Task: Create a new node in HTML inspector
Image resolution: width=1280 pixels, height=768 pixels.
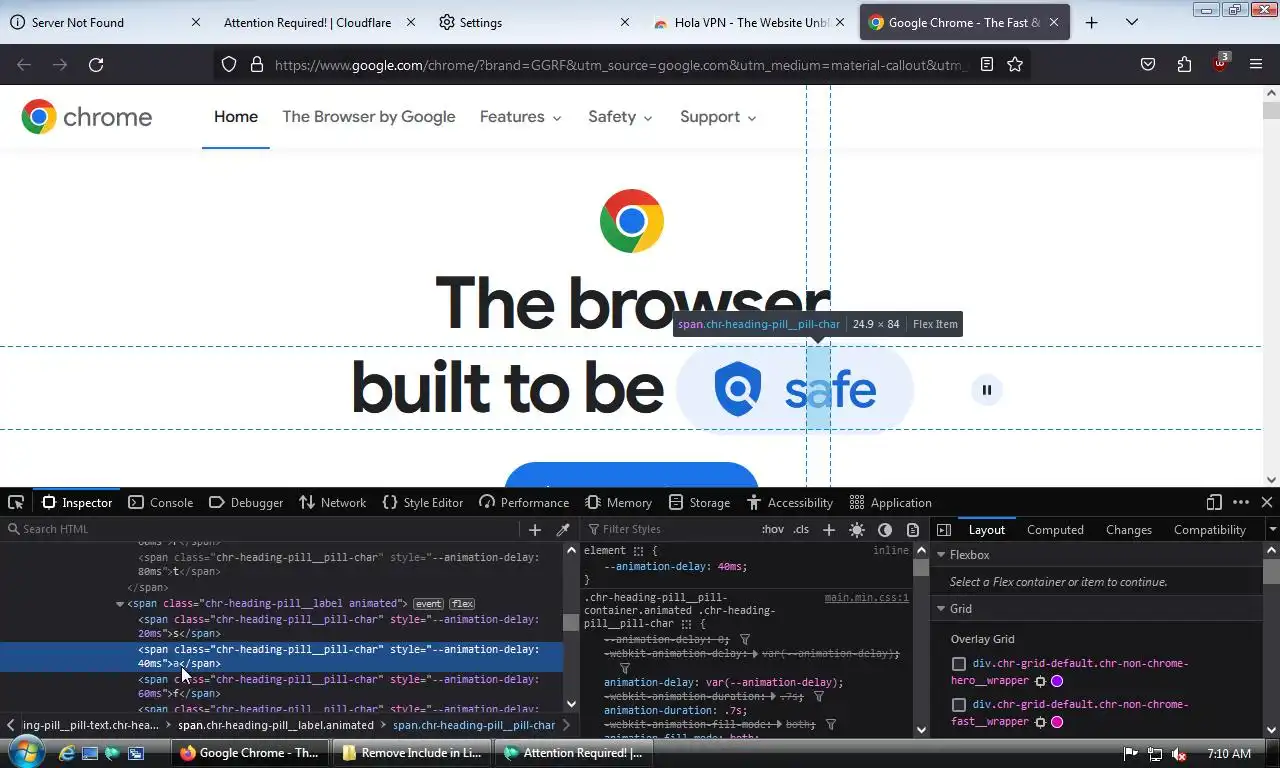Action: coord(535,530)
